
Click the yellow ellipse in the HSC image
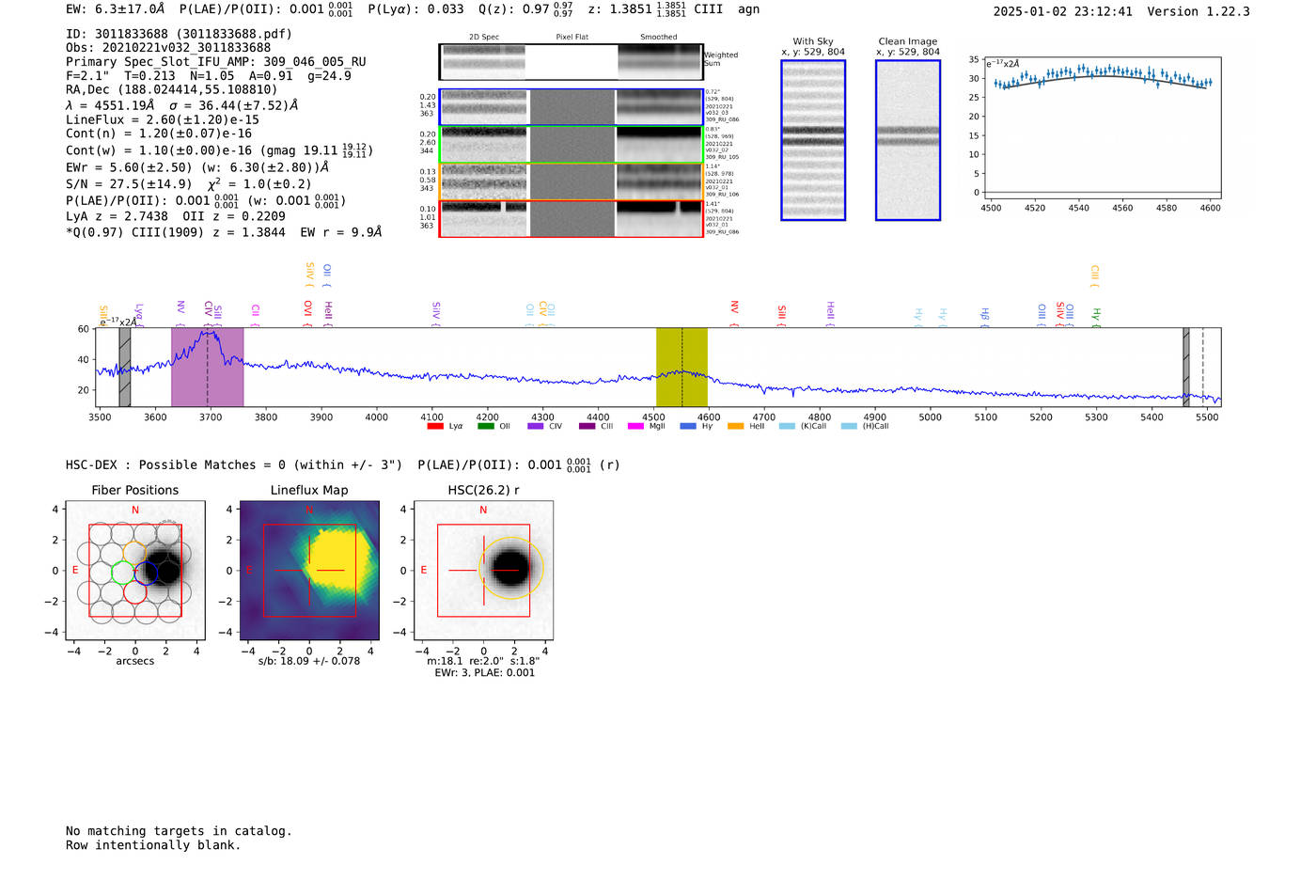[x=511, y=569]
